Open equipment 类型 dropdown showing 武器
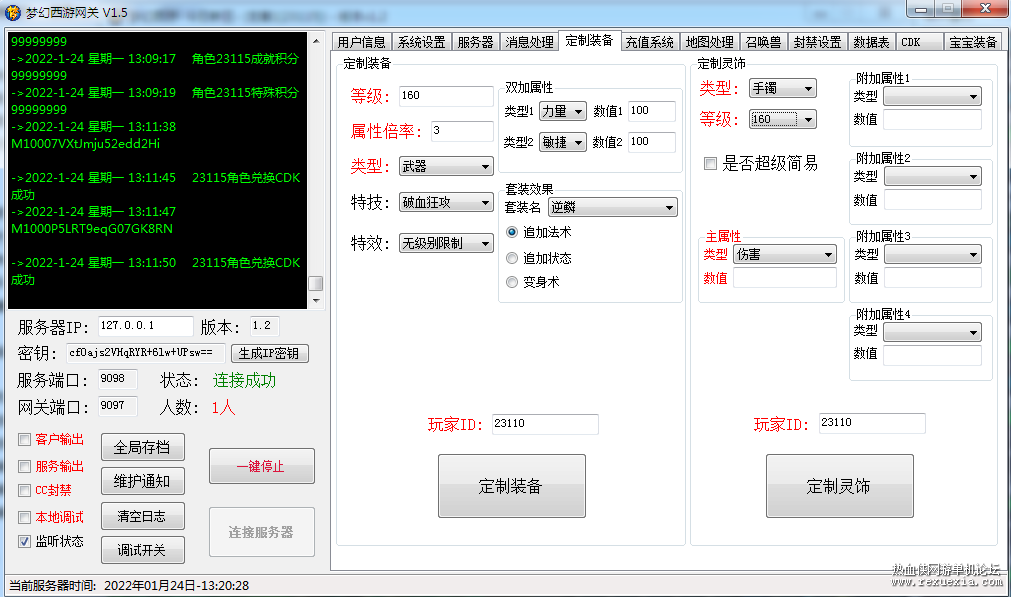The image size is (1011, 597). [x=446, y=166]
